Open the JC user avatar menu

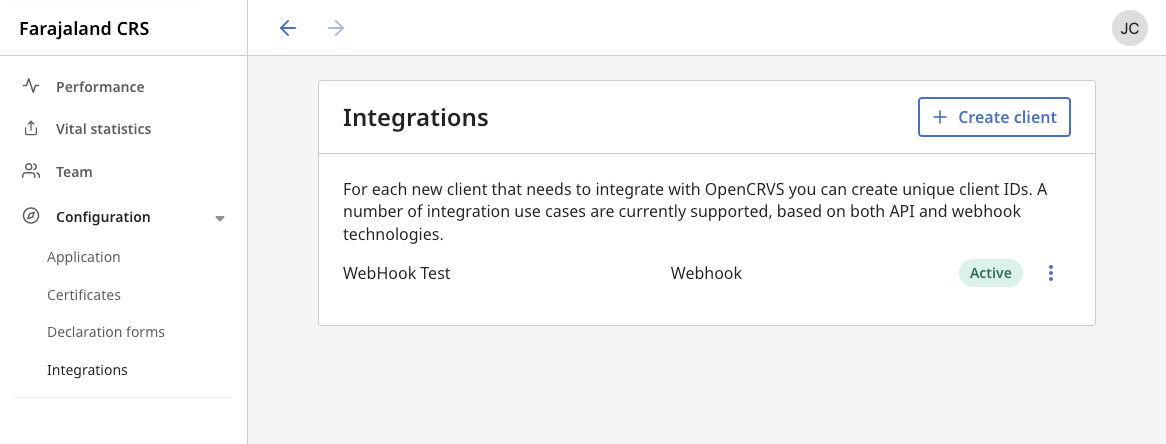point(1129,28)
